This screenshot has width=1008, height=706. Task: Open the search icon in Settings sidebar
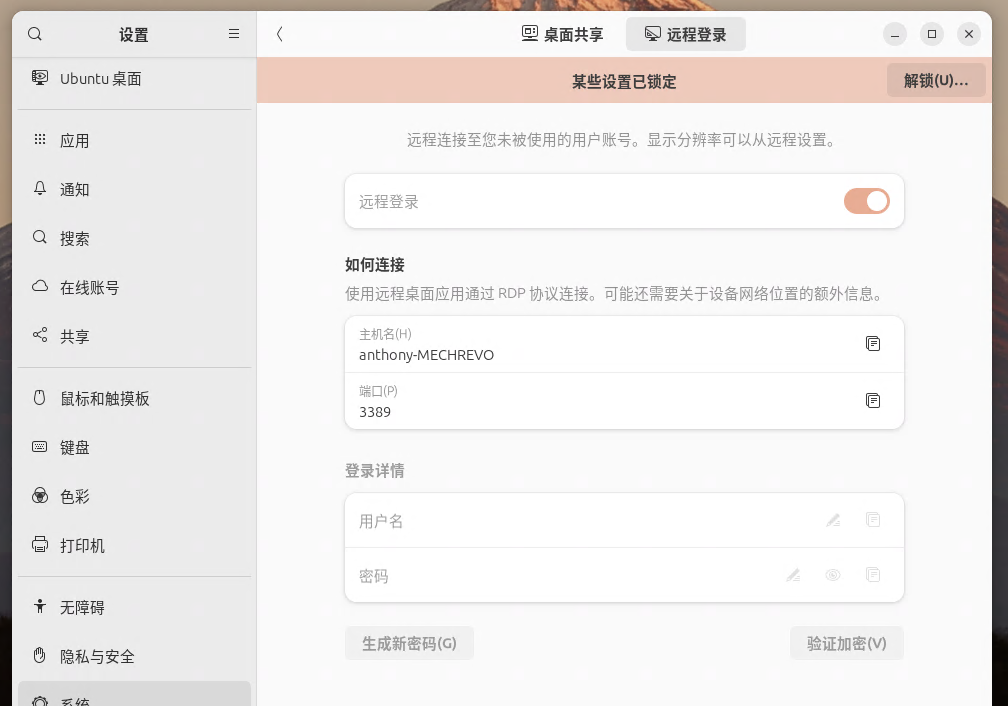pos(34,34)
